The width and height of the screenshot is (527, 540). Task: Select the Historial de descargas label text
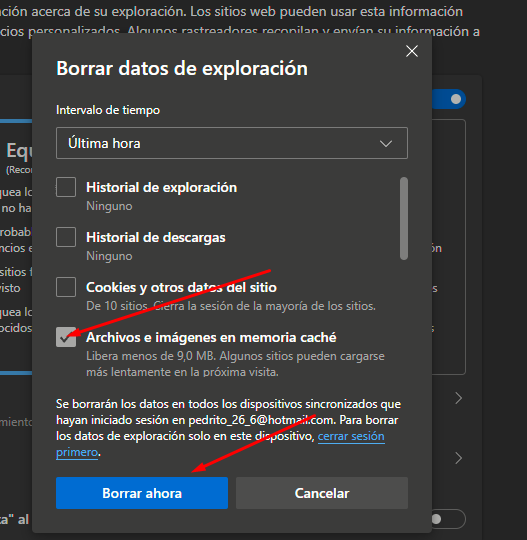pyautogui.click(x=156, y=238)
